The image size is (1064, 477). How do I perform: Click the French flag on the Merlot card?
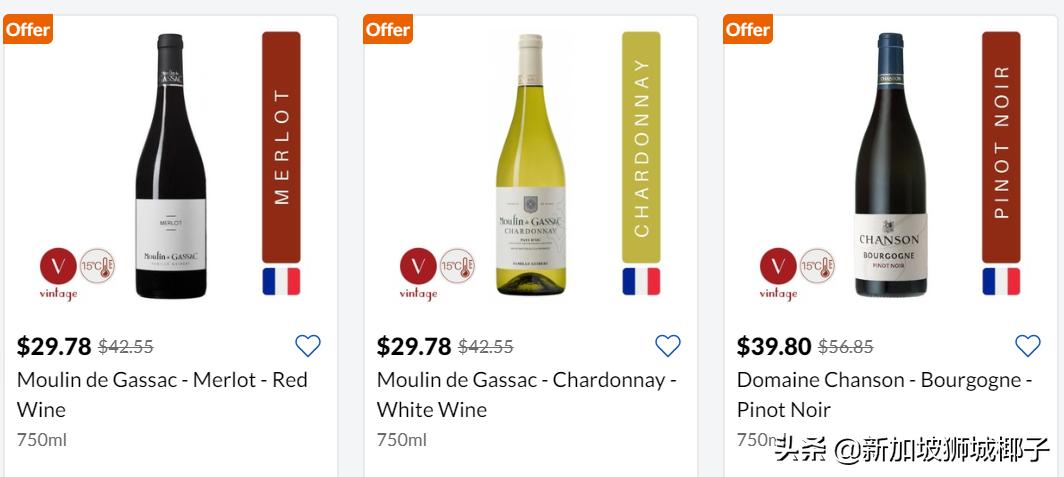[281, 282]
